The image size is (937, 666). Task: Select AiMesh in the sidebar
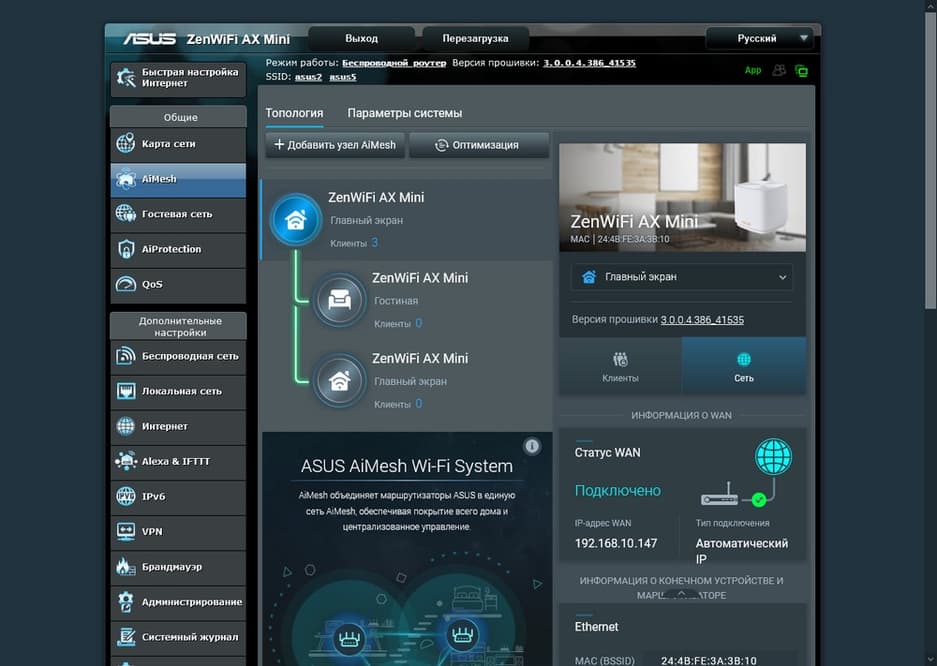[178, 179]
